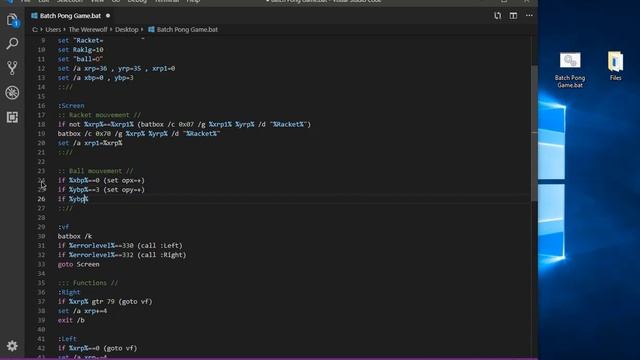Click the line calling ':Right' on errorlevel 332

pos(122,255)
